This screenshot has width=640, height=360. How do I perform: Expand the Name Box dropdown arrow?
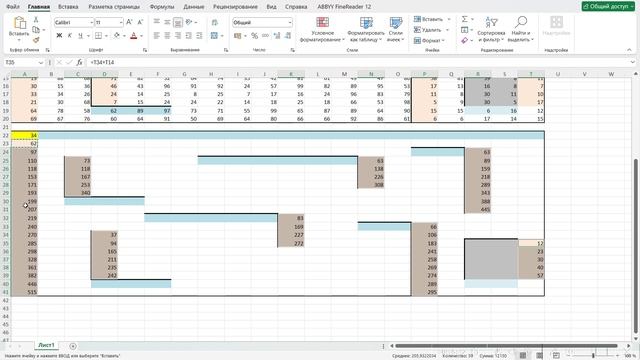(x=40, y=62)
